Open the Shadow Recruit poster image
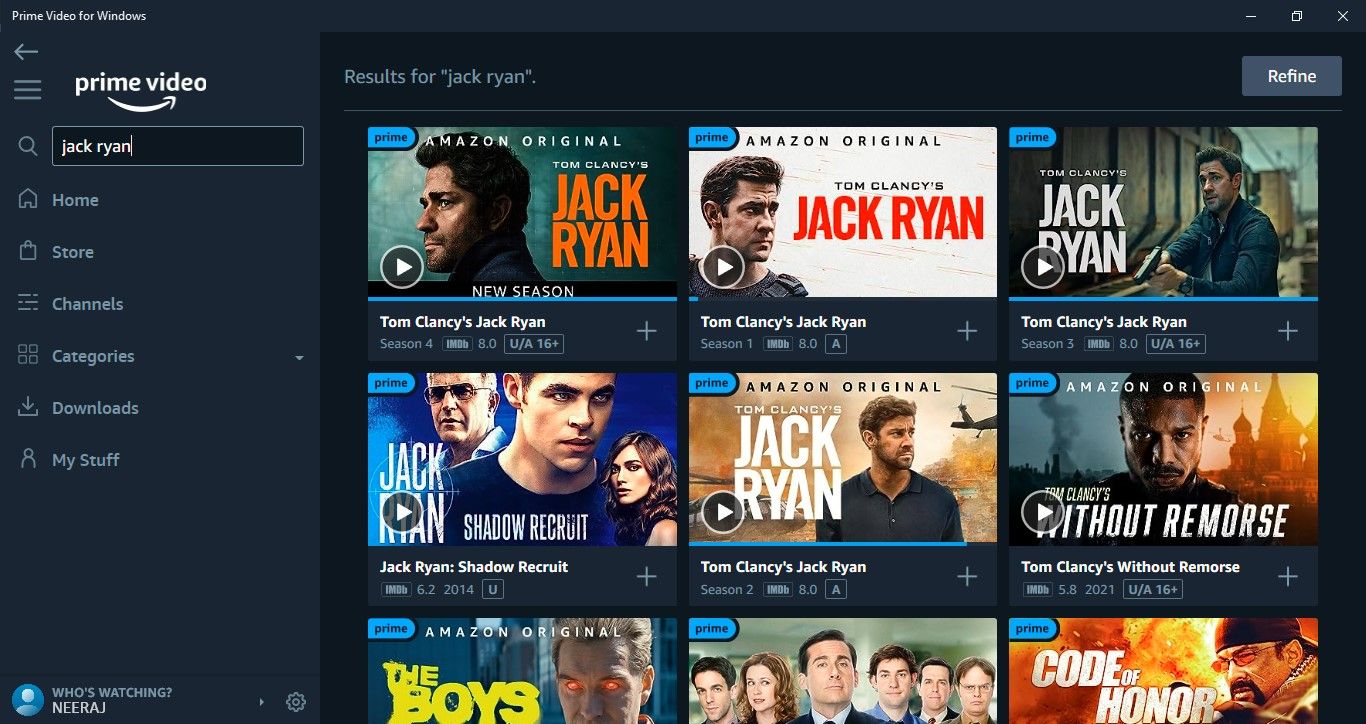 (x=522, y=459)
